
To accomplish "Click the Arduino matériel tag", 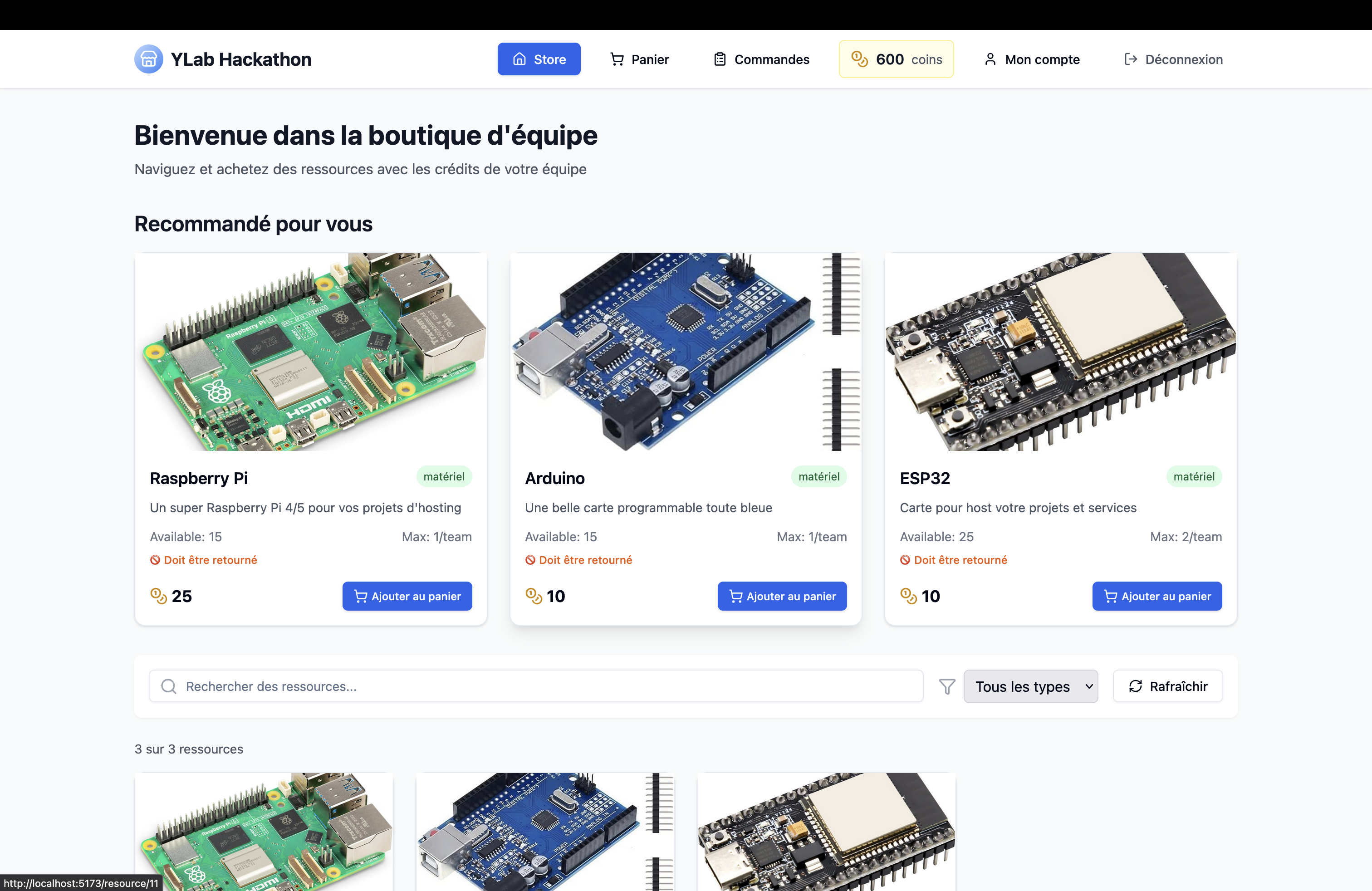I will click(x=818, y=477).
